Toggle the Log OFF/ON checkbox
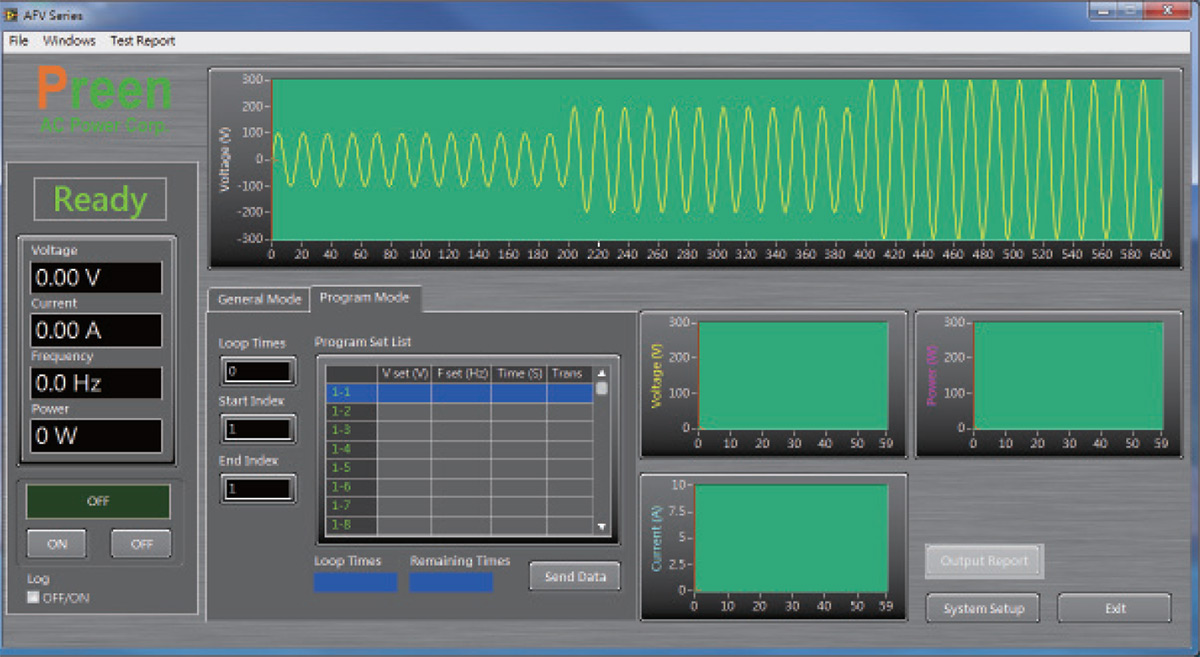 pos(34,598)
